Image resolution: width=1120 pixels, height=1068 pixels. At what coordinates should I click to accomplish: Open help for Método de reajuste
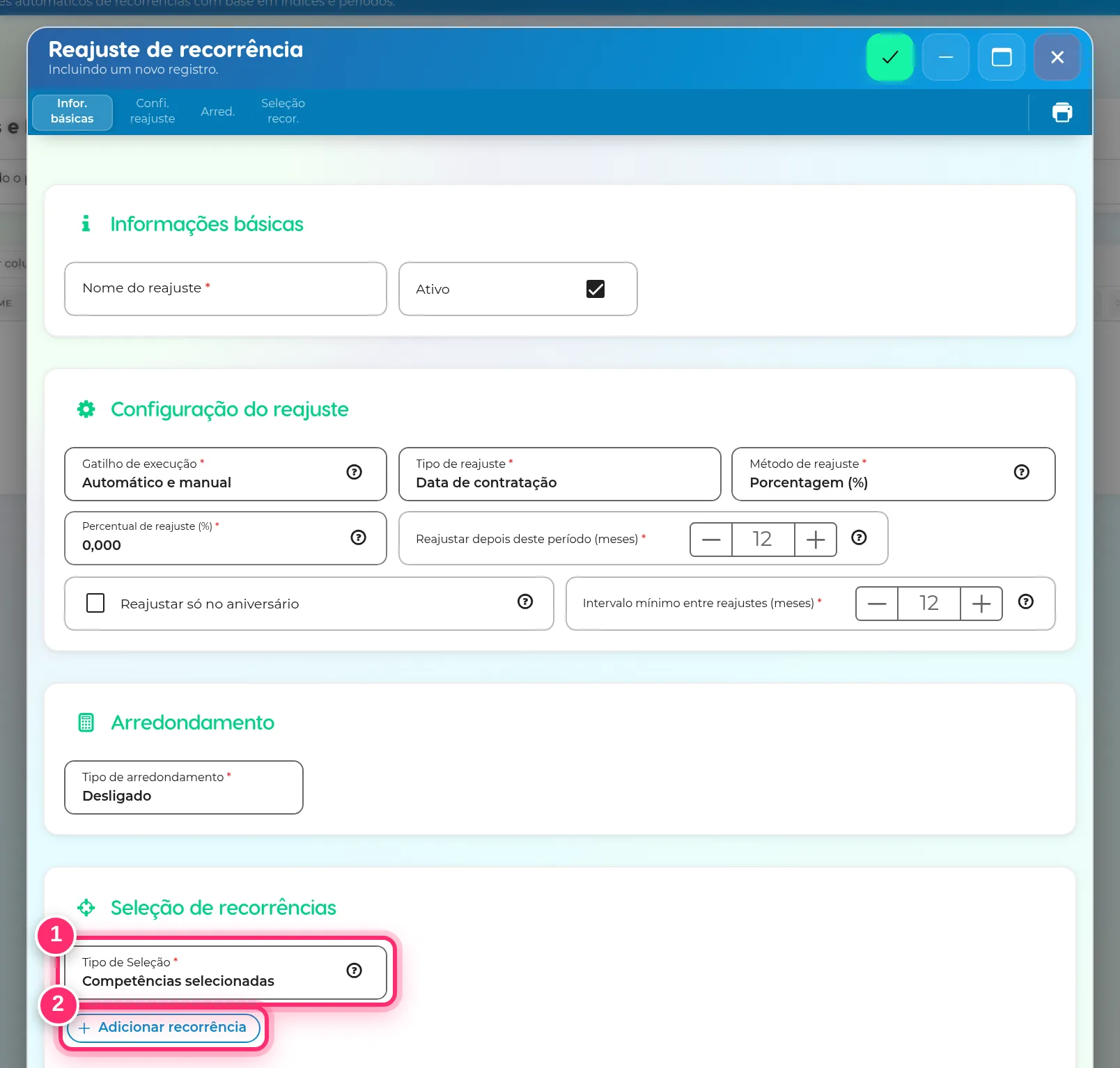[x=1021, y=472]
